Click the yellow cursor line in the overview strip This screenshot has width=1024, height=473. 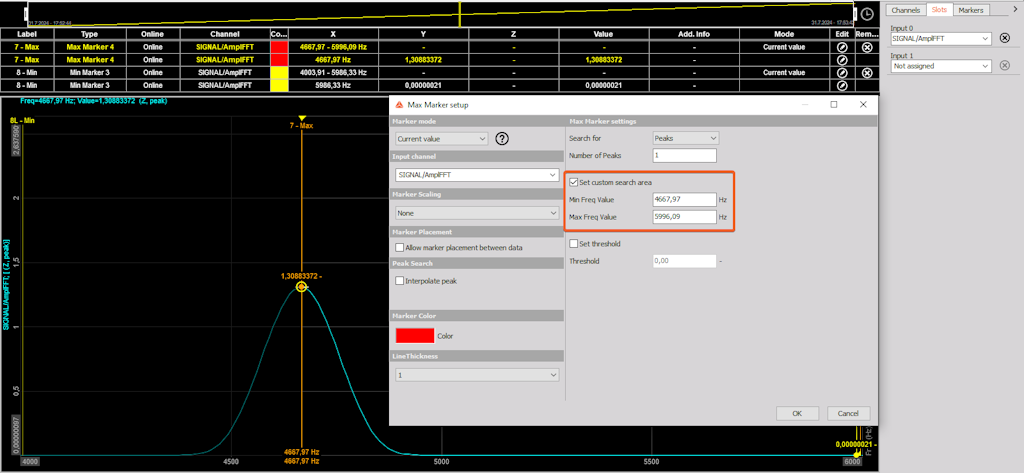[x=460, y=14]
